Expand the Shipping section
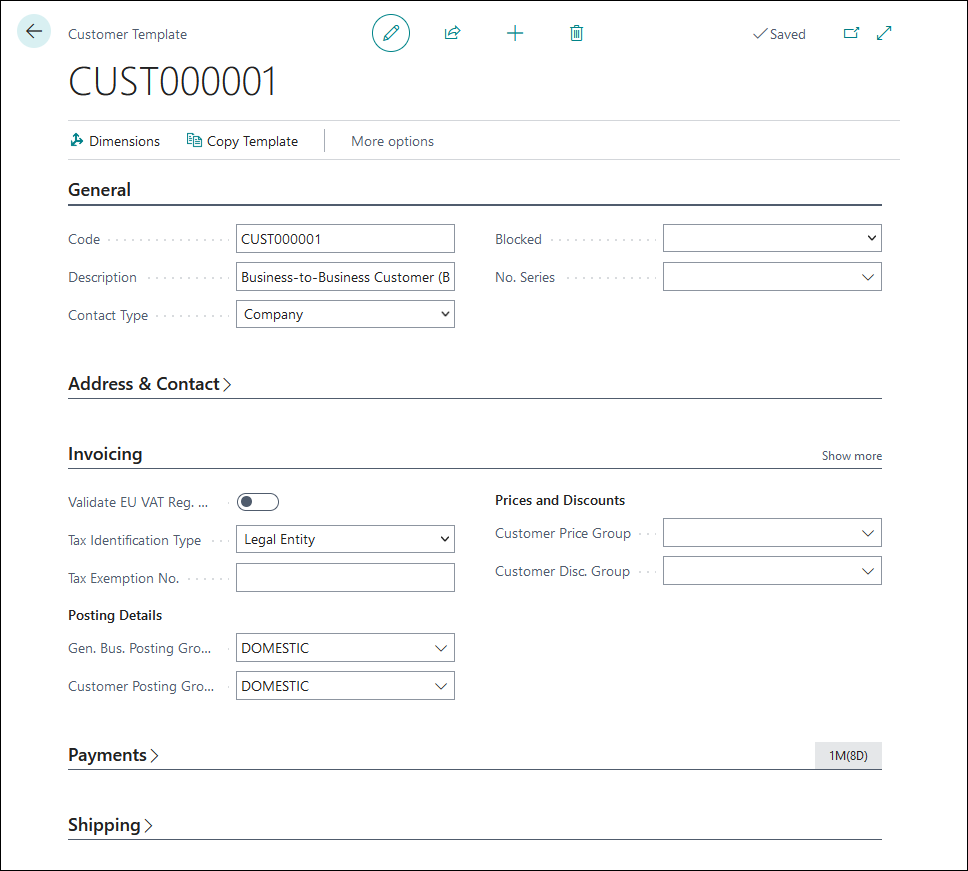Viewport: 968px width, 871px height. tap(110, 825)
